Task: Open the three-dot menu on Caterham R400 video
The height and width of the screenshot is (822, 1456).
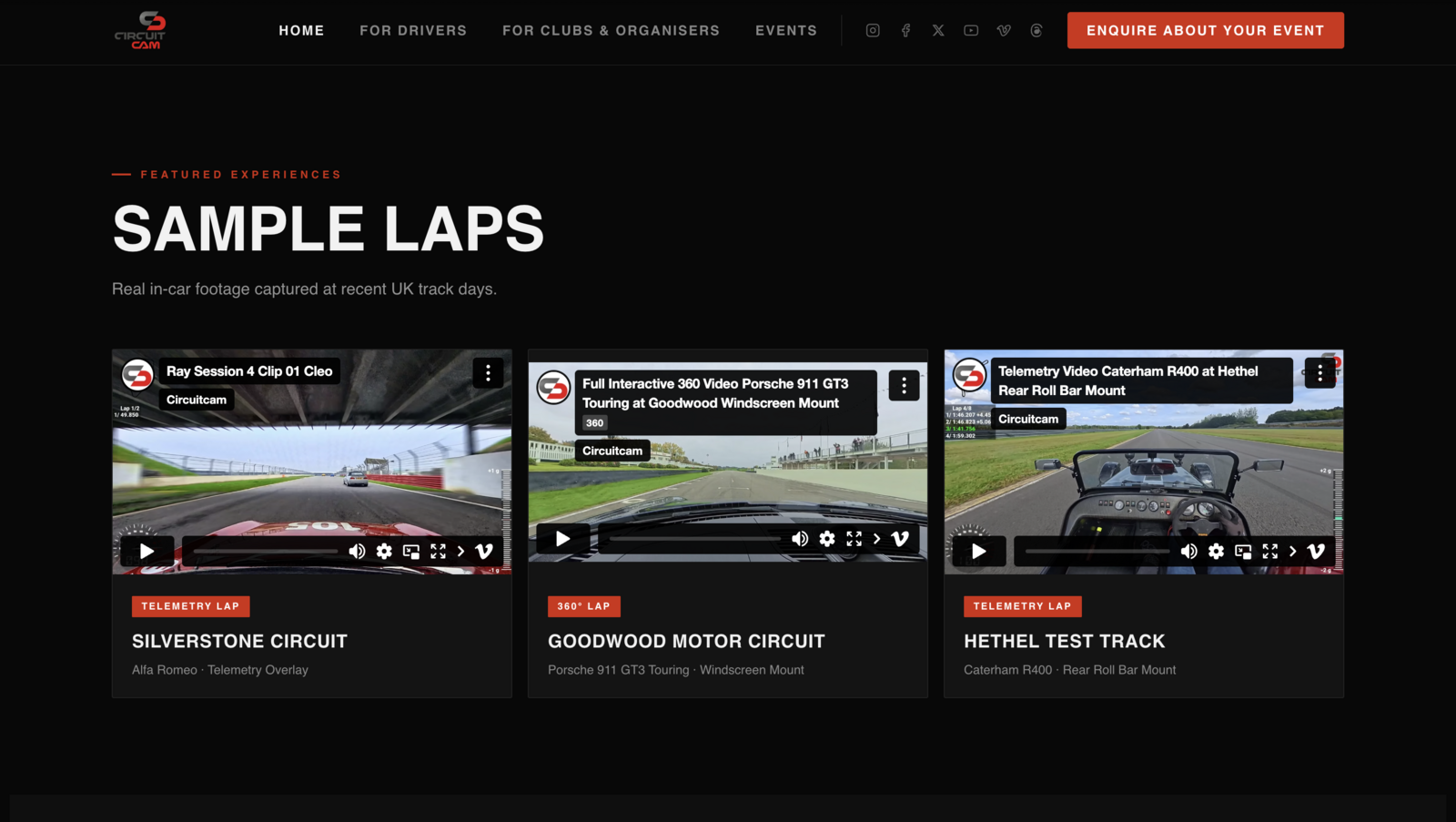Action: click(x=1319, y=372)
